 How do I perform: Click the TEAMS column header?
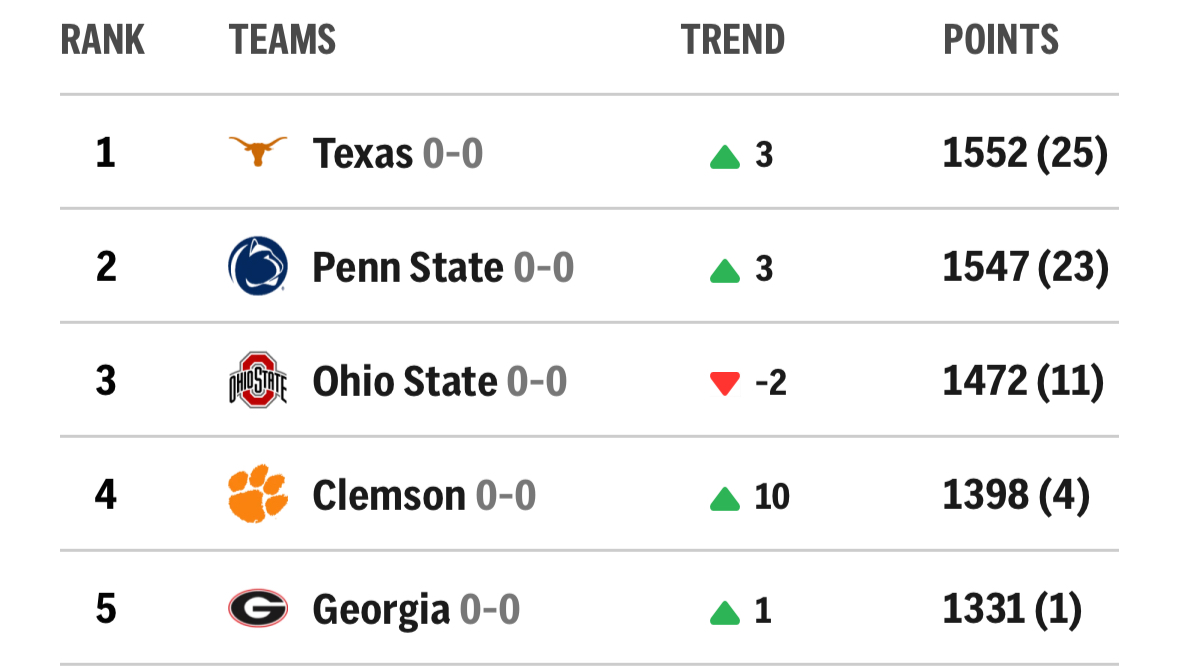pos(282,40)
